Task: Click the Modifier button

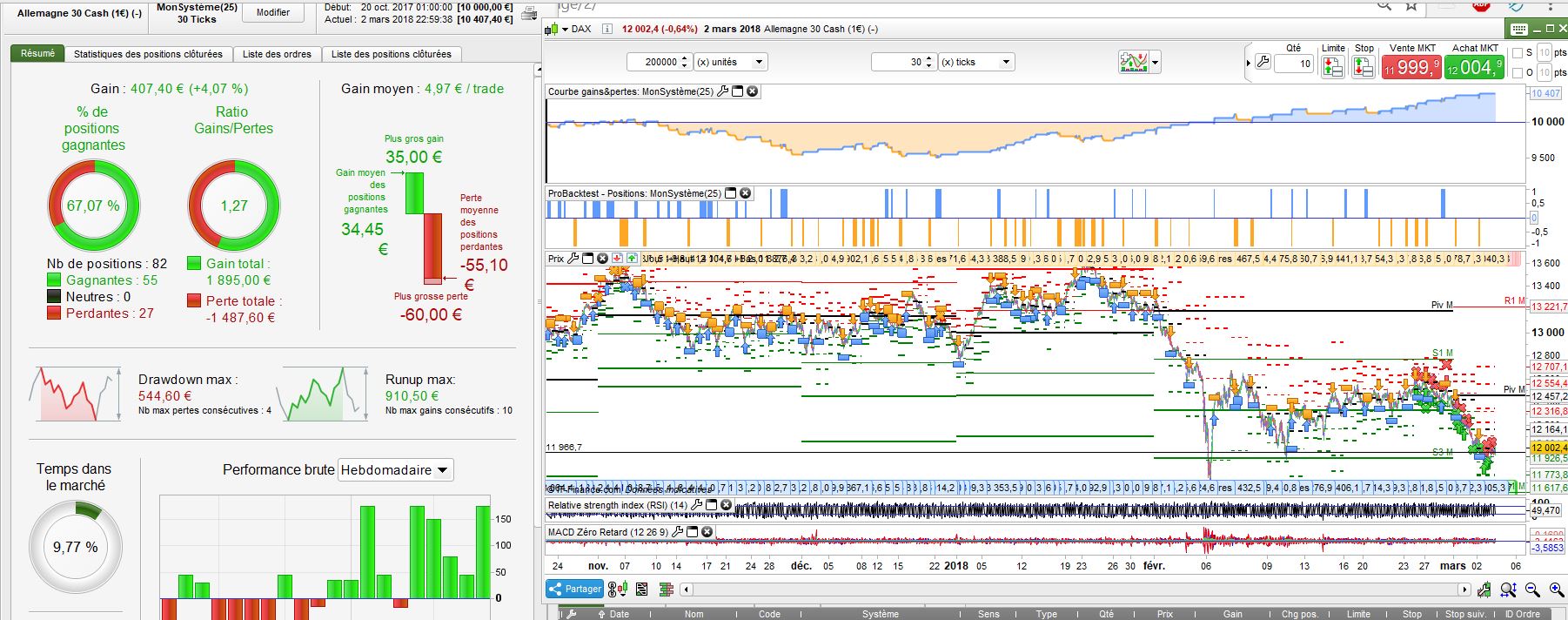Action: (272, 12)
